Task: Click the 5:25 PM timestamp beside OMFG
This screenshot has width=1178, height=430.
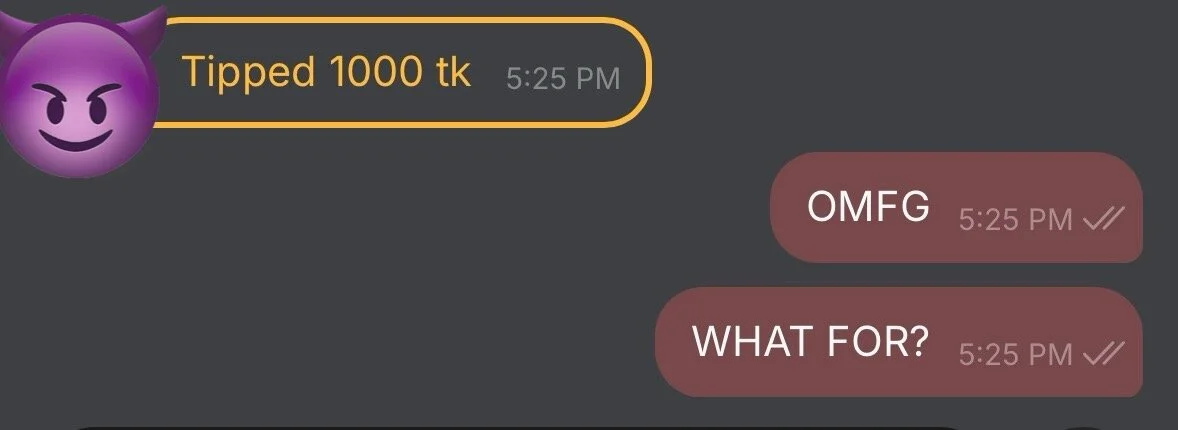Action: [x=1015, y=220]
